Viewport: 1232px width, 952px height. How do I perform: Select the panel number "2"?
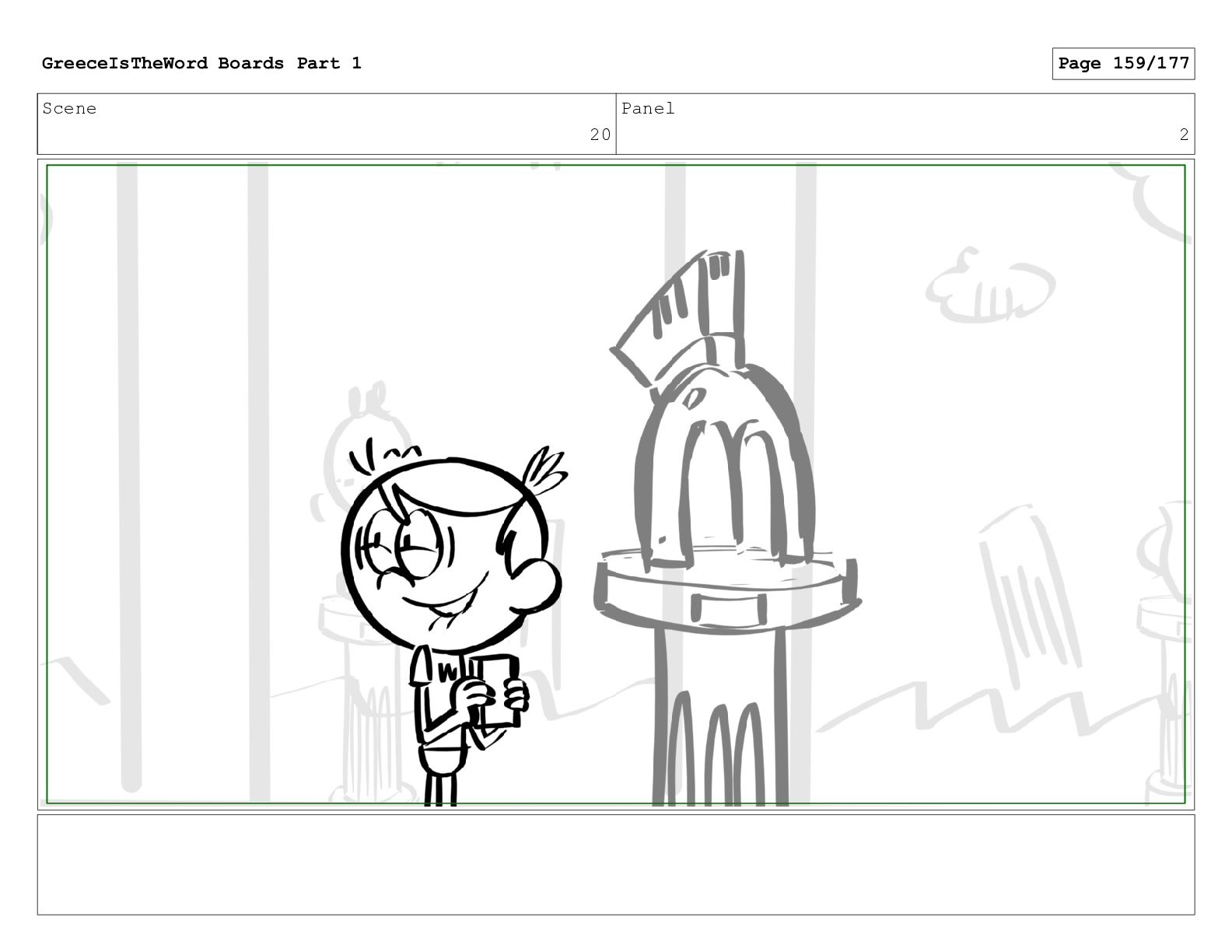tap(1184, 135)
